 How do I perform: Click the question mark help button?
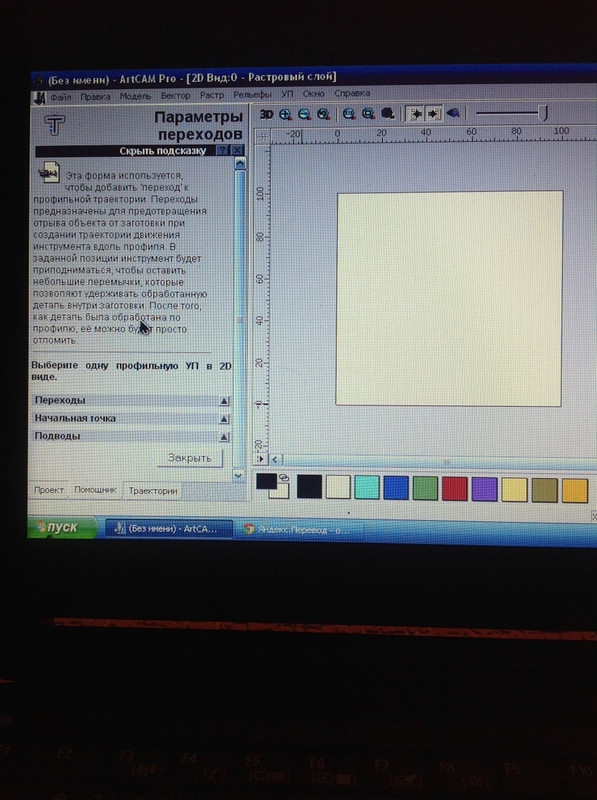point(222,151)
